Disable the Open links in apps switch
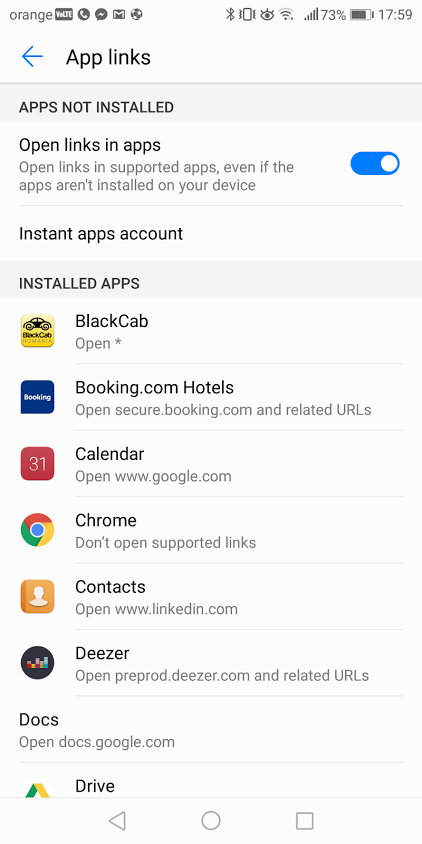Viewport: 422px width, 844px height. [x=375, y=164]
